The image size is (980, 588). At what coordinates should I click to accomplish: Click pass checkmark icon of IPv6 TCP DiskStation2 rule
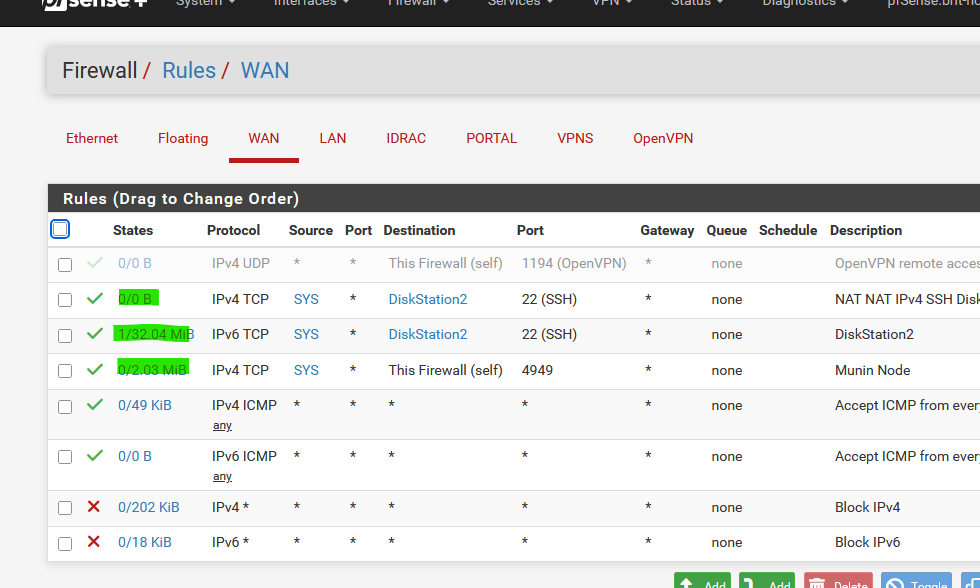click(94, 334)
